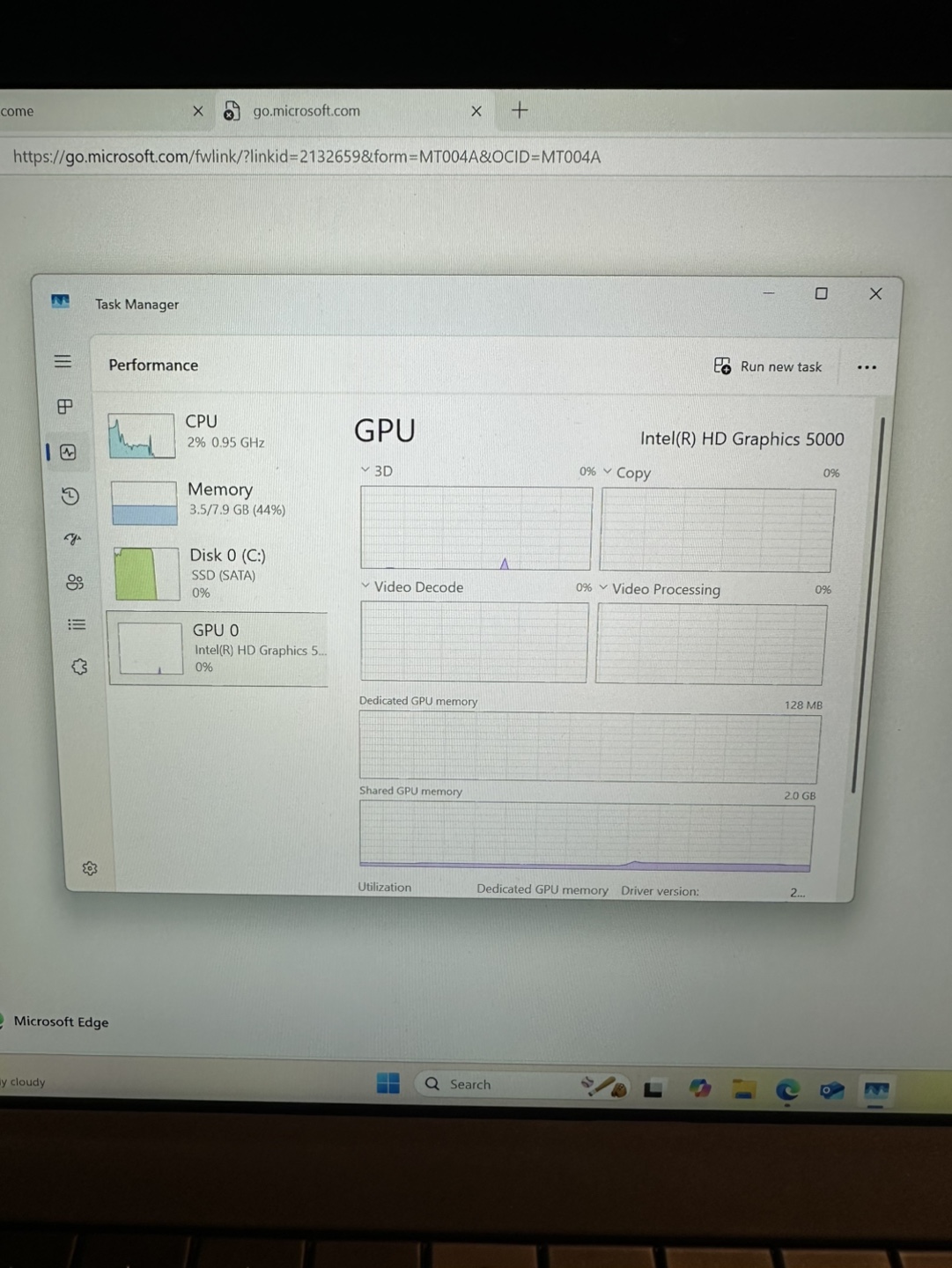Click Run new task button
952x1268 pixels.
pos(768,366)
